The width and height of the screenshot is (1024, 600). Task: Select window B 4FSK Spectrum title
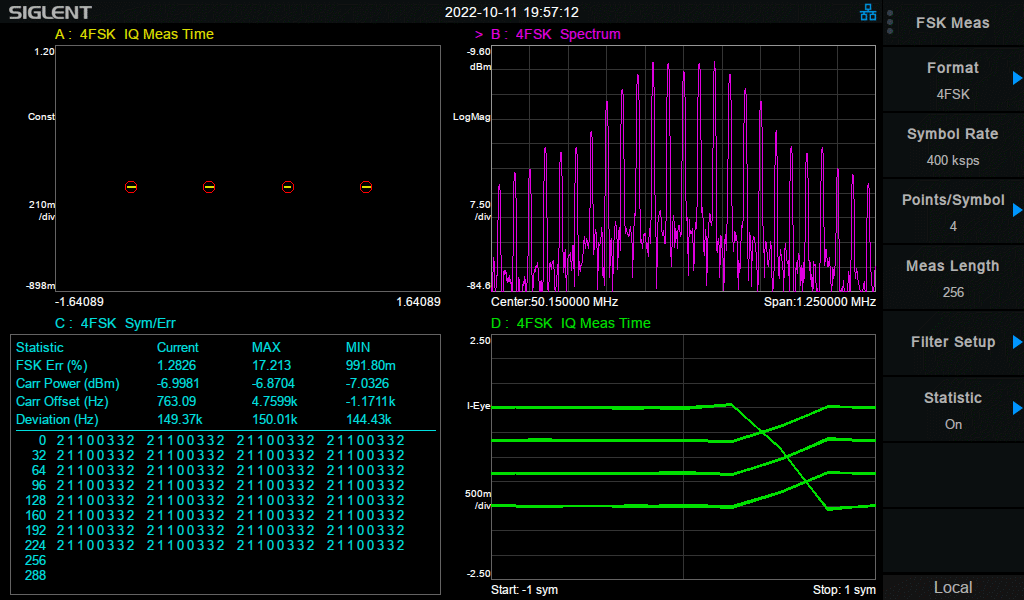click(x=555, y=34)
